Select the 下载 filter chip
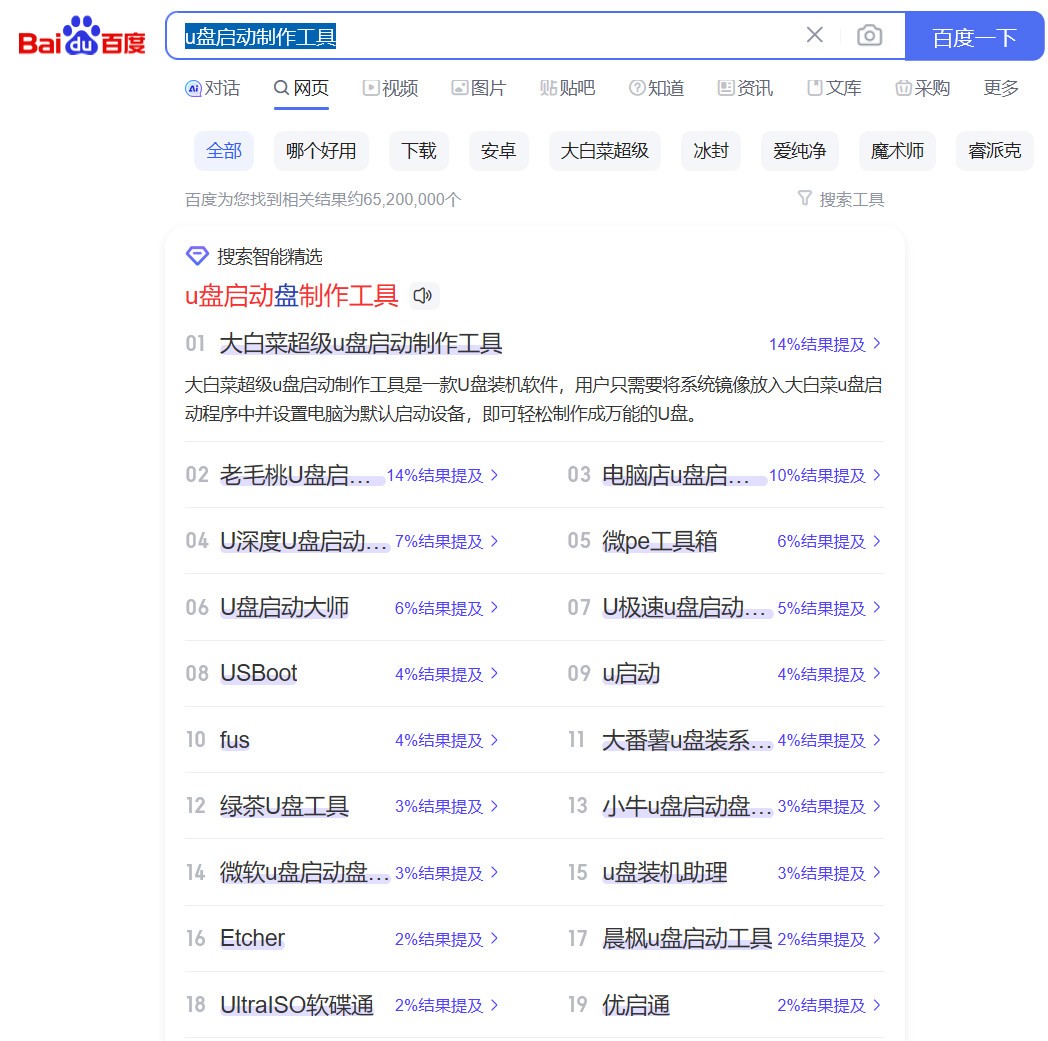The width and height of the screenshot is (1048, 1041). click(418, 151)
